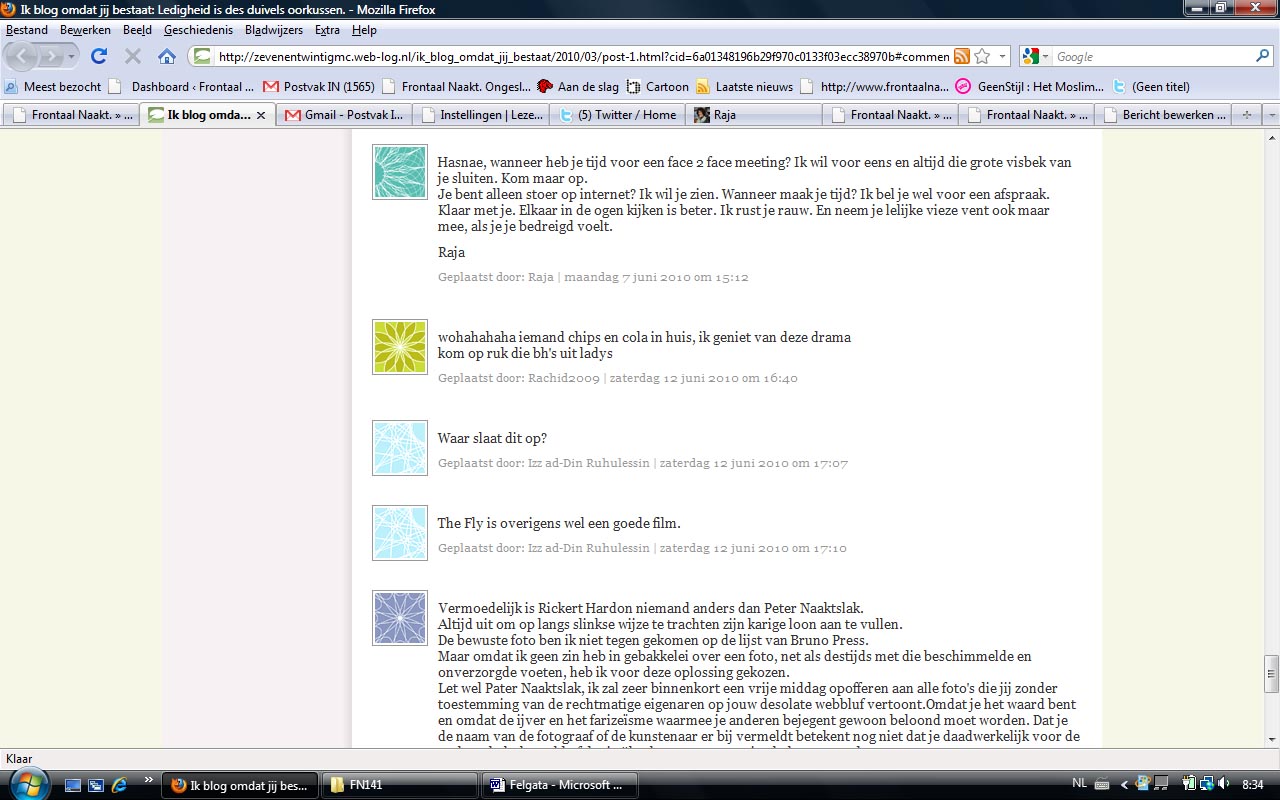1280x800 pixels.
Task: Open the Laatste nieuws feed bookmark
Action: click(744, 86)
